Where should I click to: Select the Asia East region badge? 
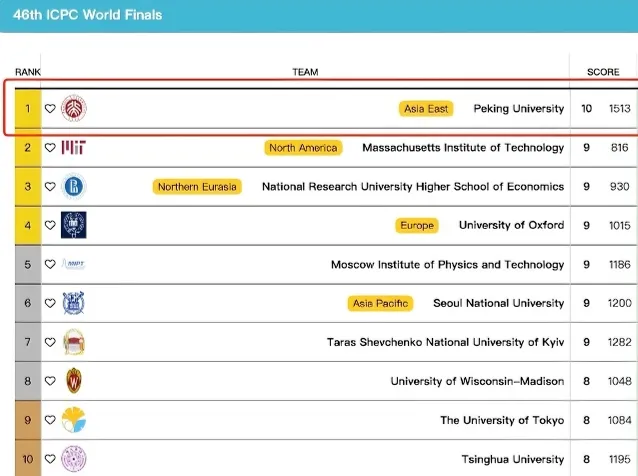426,108
